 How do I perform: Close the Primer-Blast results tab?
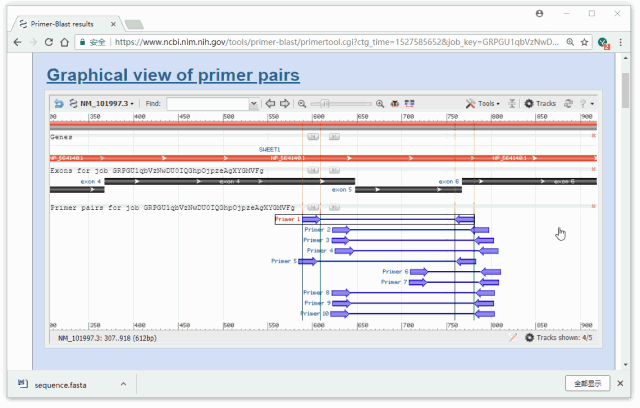pos(113,24)
